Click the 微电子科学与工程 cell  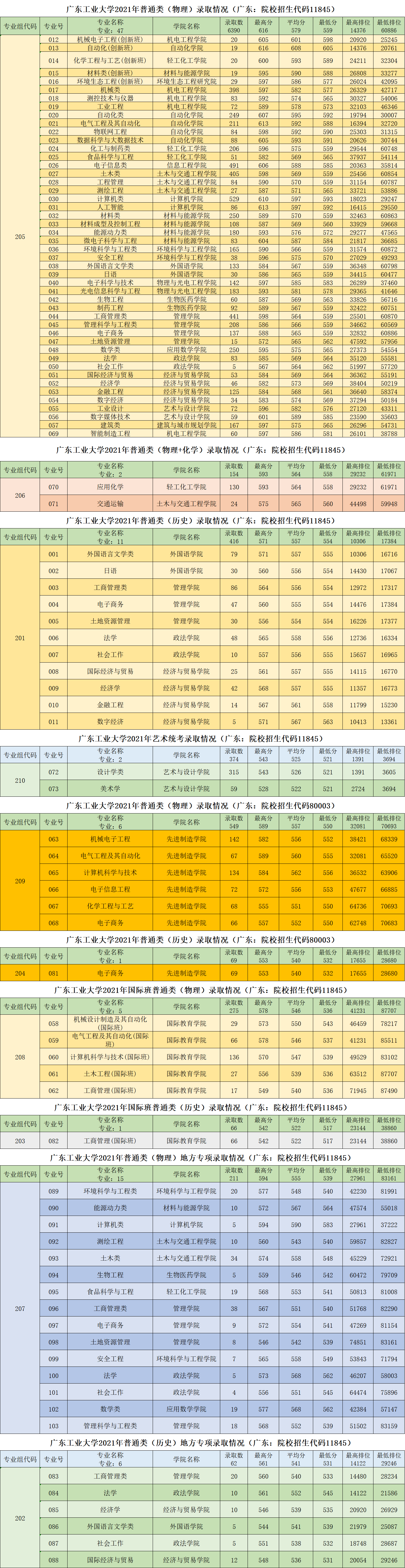(x=110, y=241)
